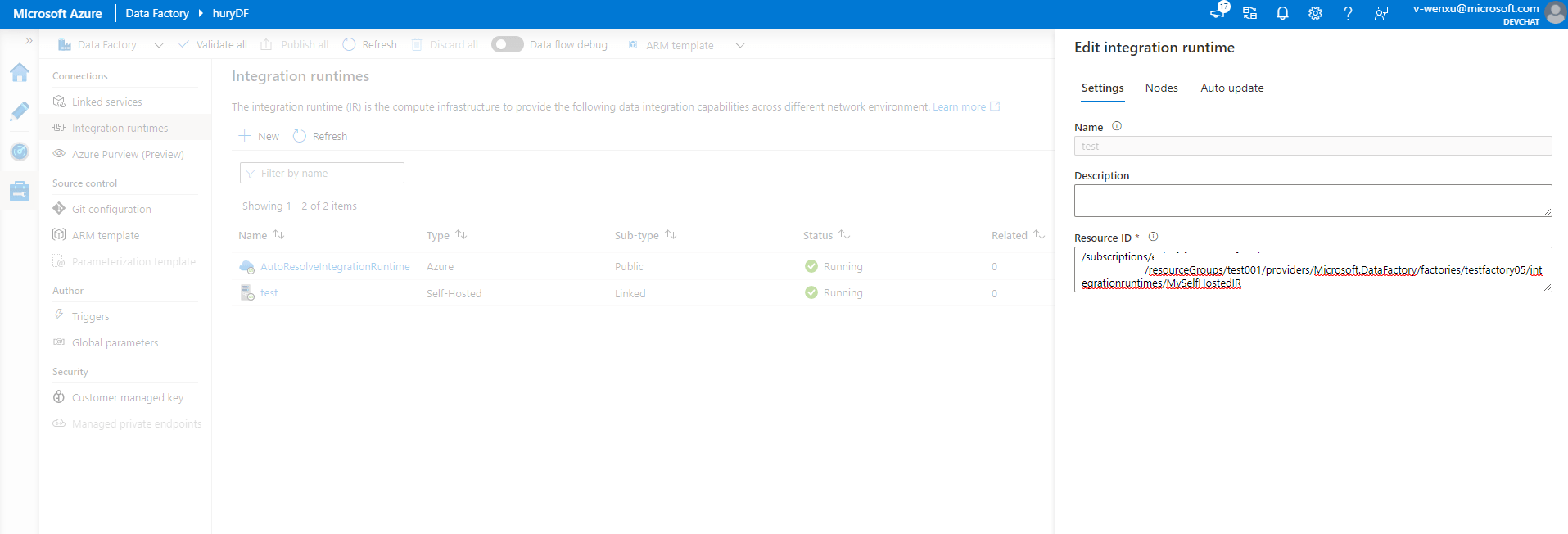Open the Home hub icon
The height and width of the screenshot is (534, 1568).
tap(20, 72)
